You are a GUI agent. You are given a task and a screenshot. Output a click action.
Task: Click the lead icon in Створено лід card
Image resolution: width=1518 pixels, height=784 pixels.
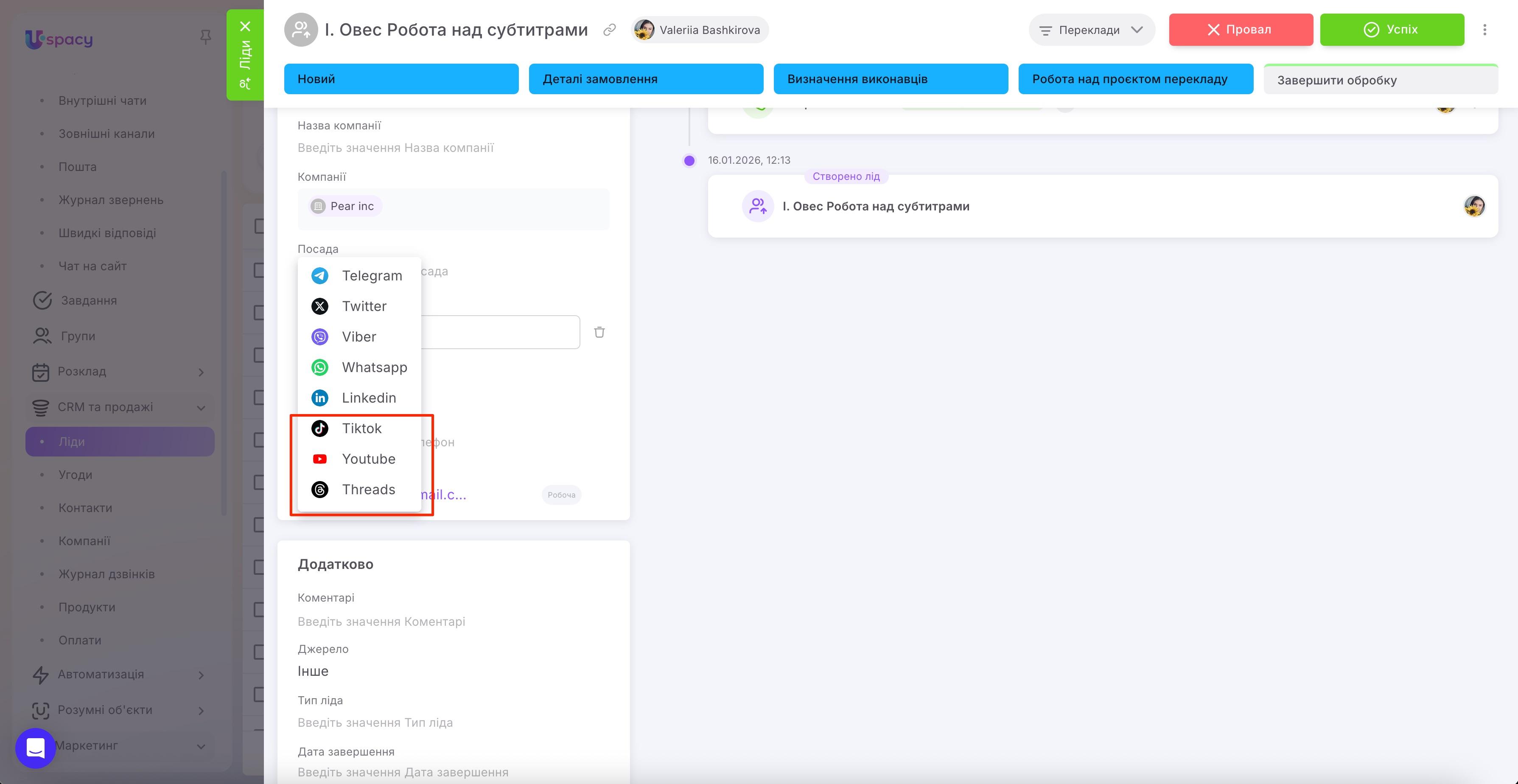coord(758,206)
